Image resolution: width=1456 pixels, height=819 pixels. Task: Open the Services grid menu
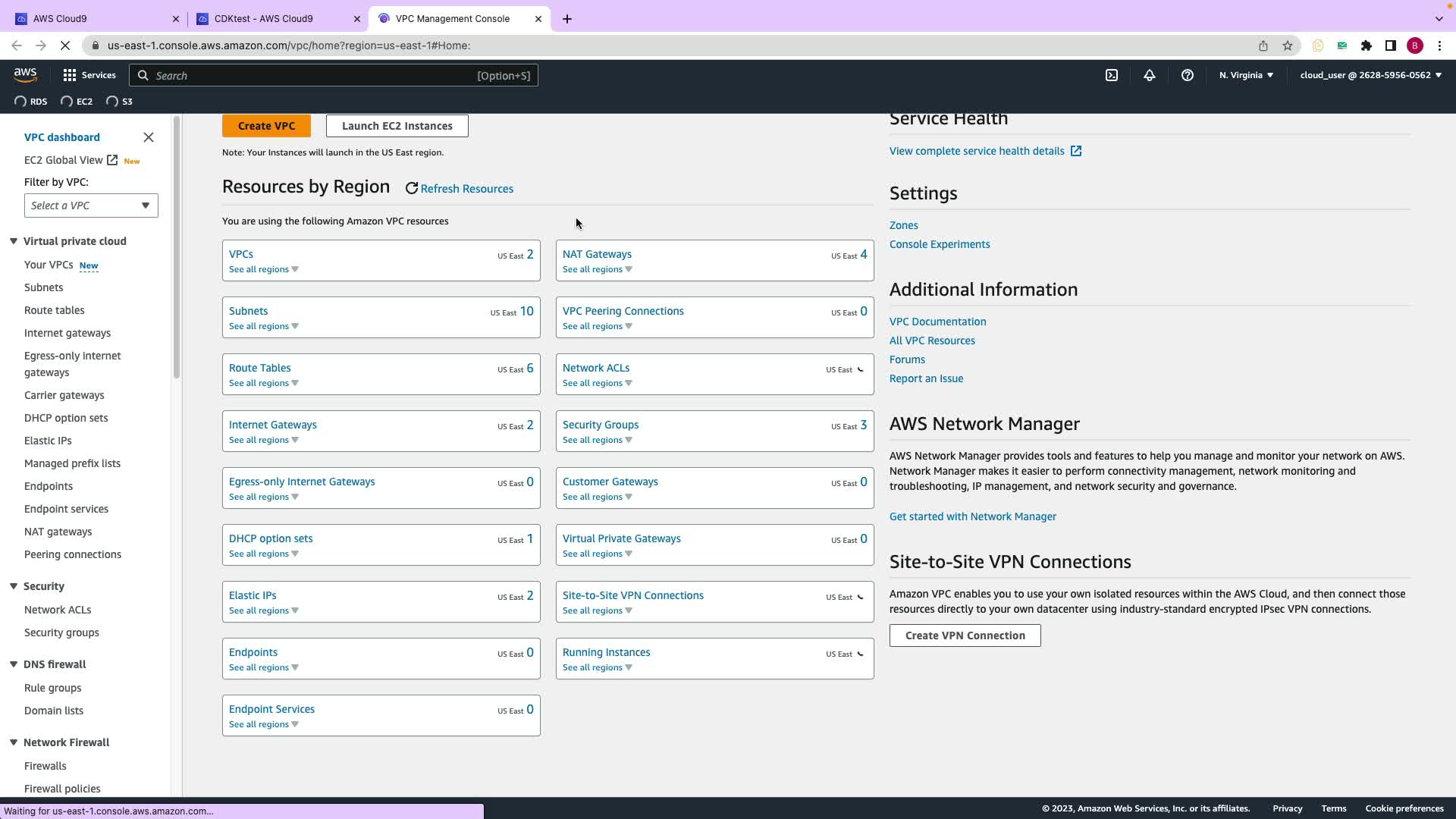click(89, 75)
